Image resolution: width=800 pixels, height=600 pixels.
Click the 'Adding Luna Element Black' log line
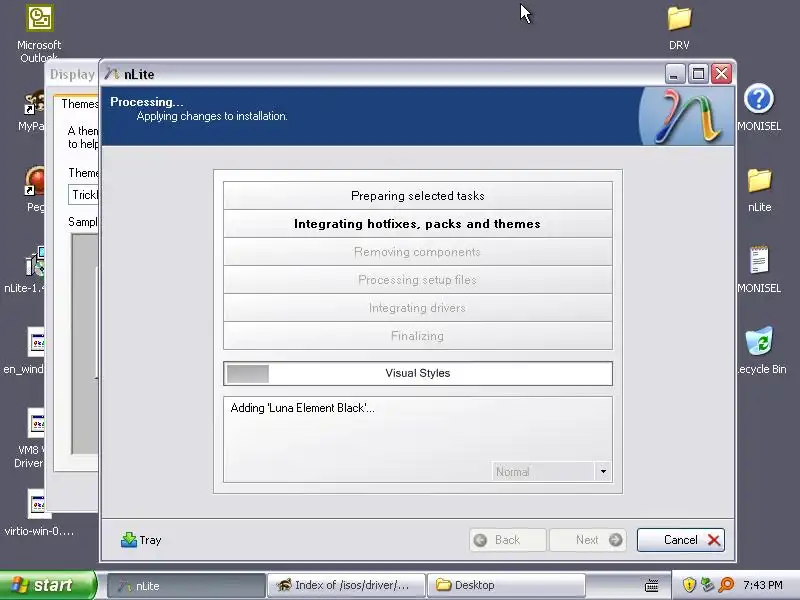coord(303,408)
